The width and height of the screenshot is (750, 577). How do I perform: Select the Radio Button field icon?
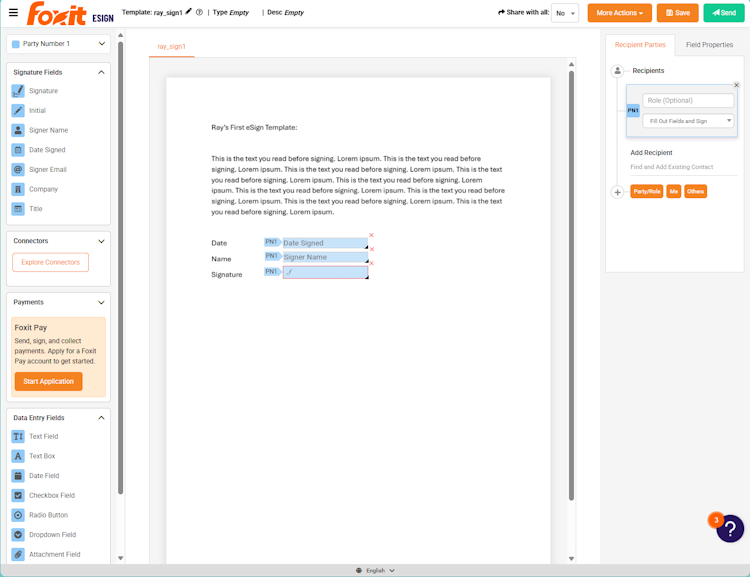click(x=18, y=515)
